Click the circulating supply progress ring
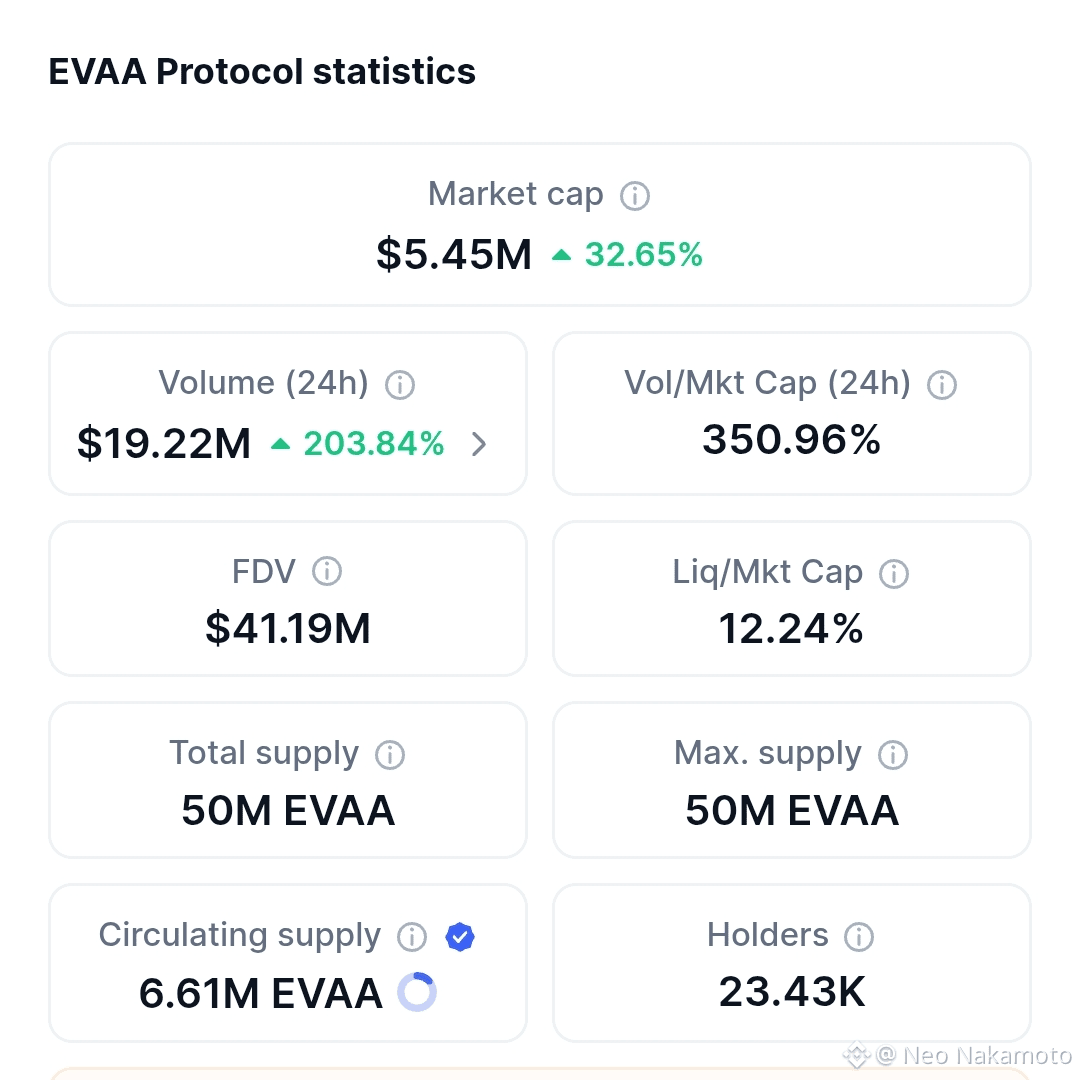1080x1080 pixels. point(417,992)
